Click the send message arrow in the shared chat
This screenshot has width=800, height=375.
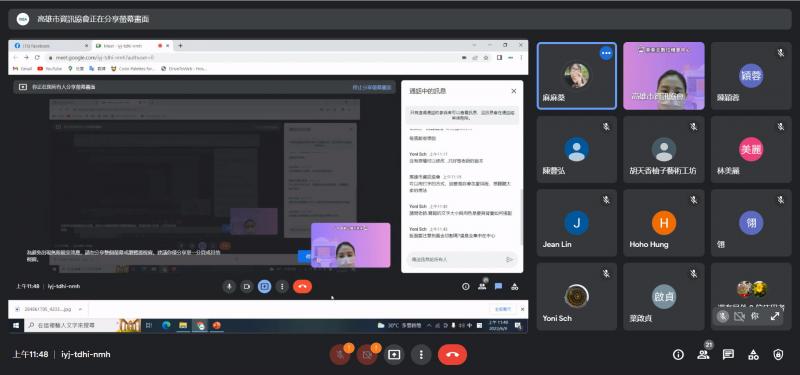509,259
